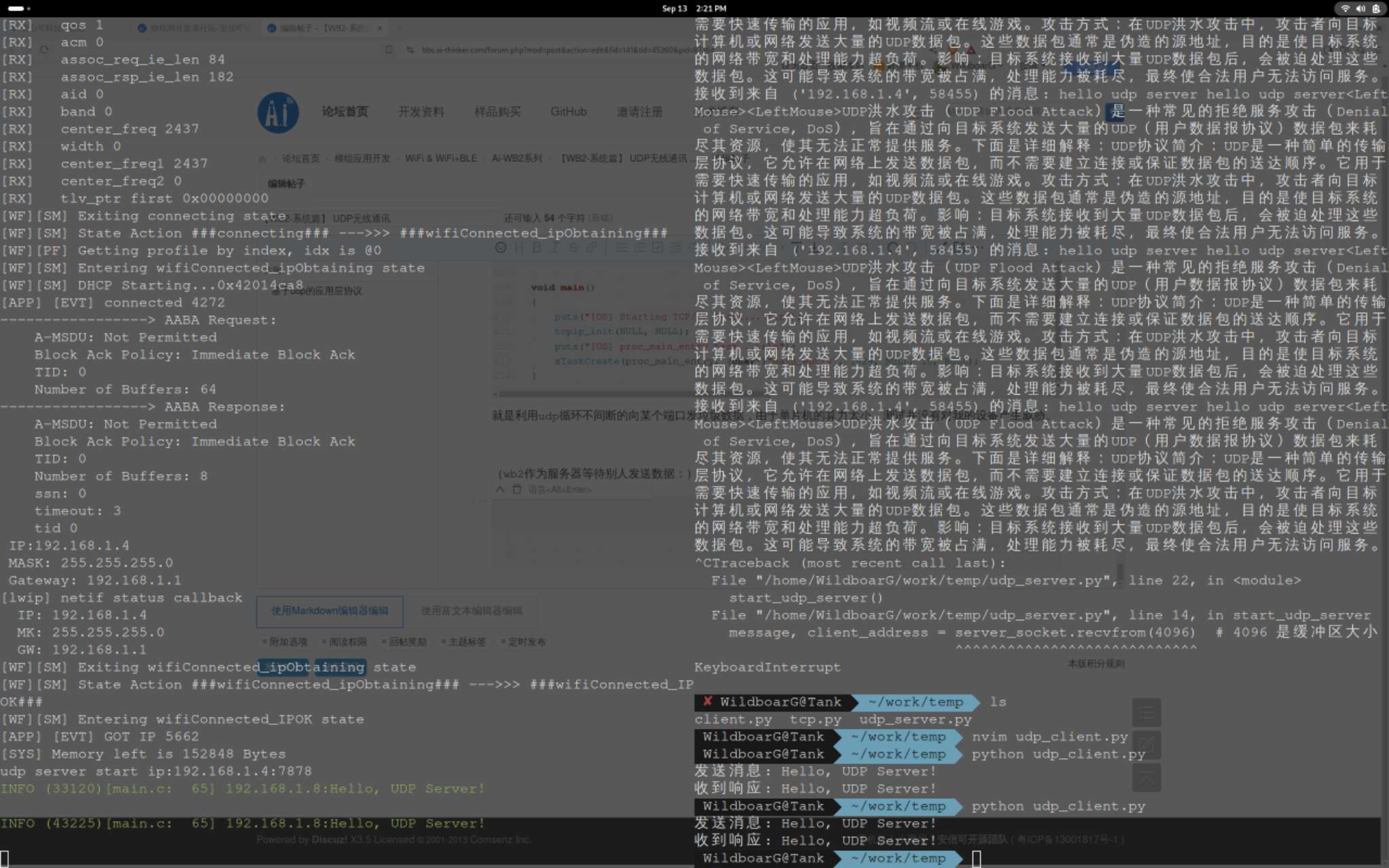1389x868 pixels.
Task: Click the lock icon in top bar
Action: 1376,9
